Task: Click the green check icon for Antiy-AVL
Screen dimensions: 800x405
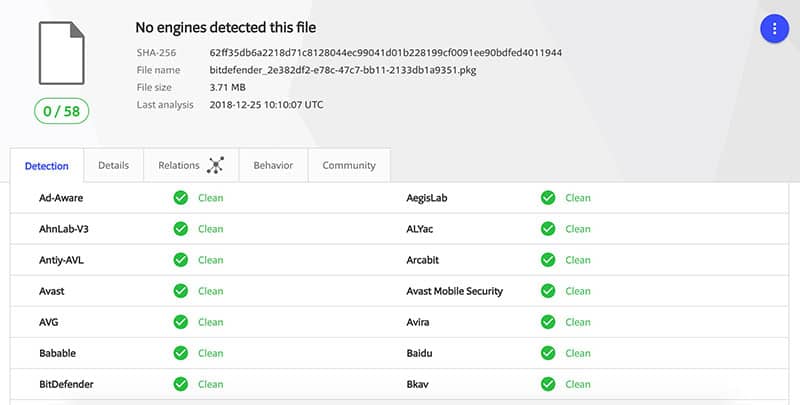Action: point(181,260)
